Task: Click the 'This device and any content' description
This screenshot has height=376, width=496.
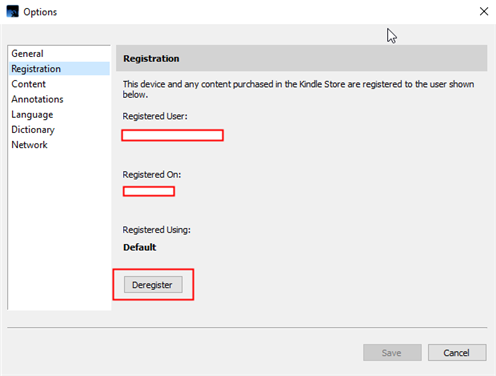Action: point(298,89)
